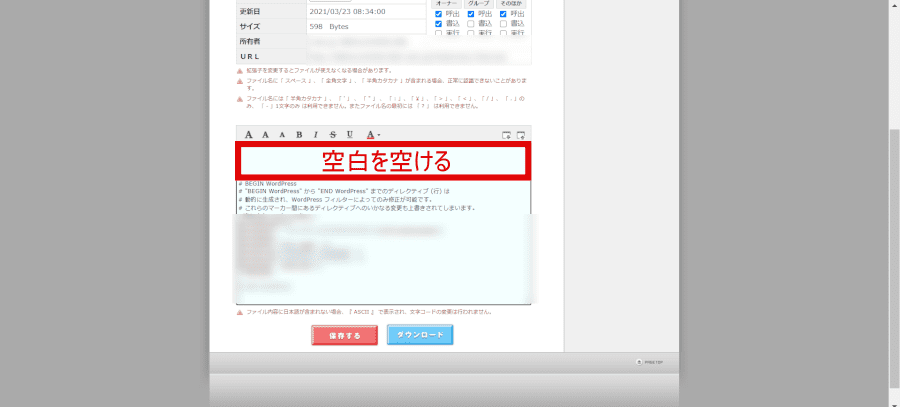Toggle bold text formatting
This screenshot has height=407, width=900.
(x=298, y=134)
